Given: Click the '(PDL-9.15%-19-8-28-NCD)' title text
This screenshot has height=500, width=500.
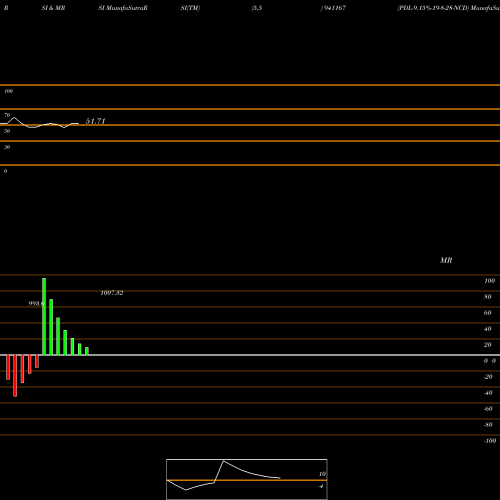Looking at the screenshot, I should tap(433, 8).
